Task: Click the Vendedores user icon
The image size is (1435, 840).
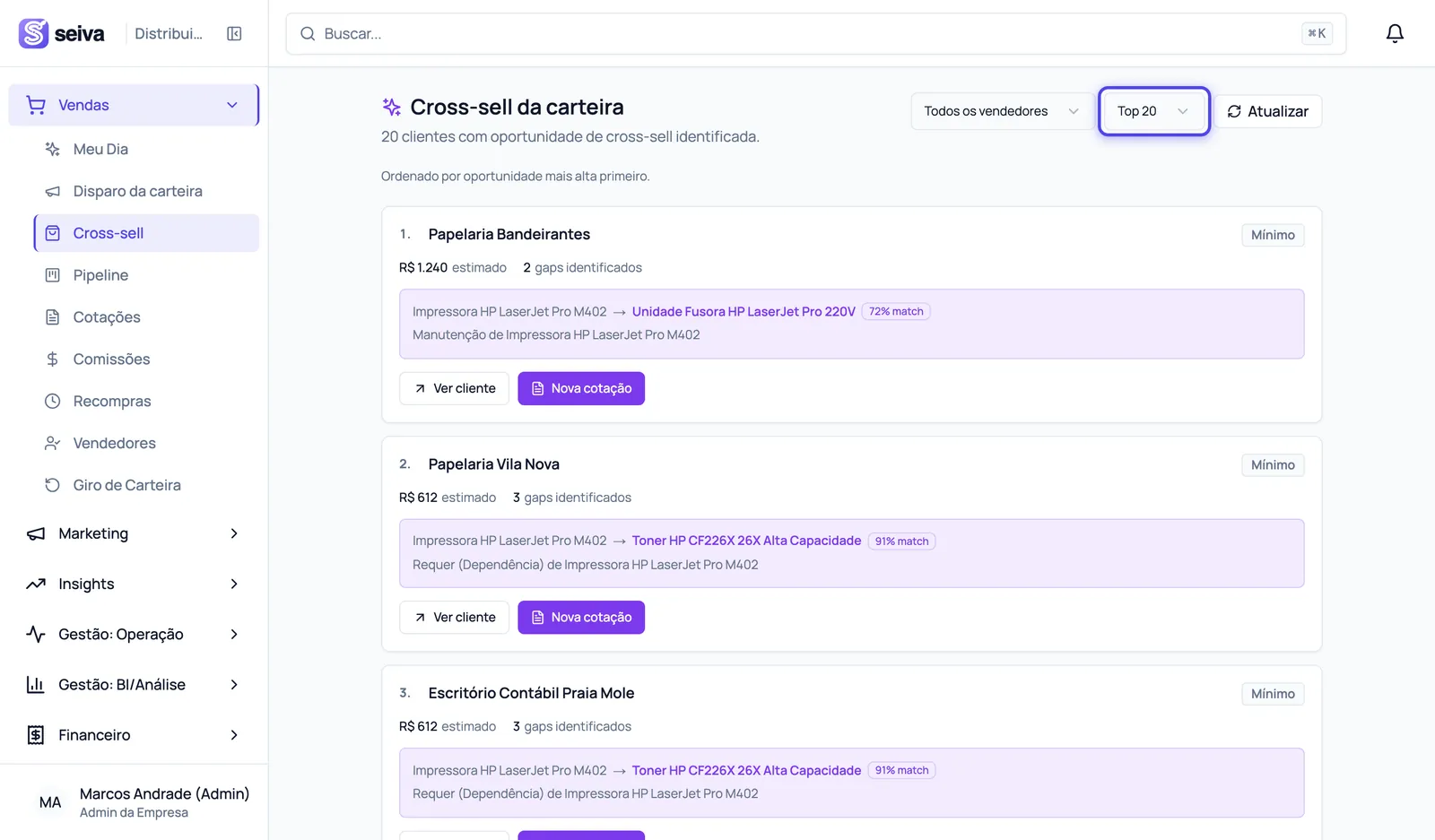Action: [x=53, y=443]
